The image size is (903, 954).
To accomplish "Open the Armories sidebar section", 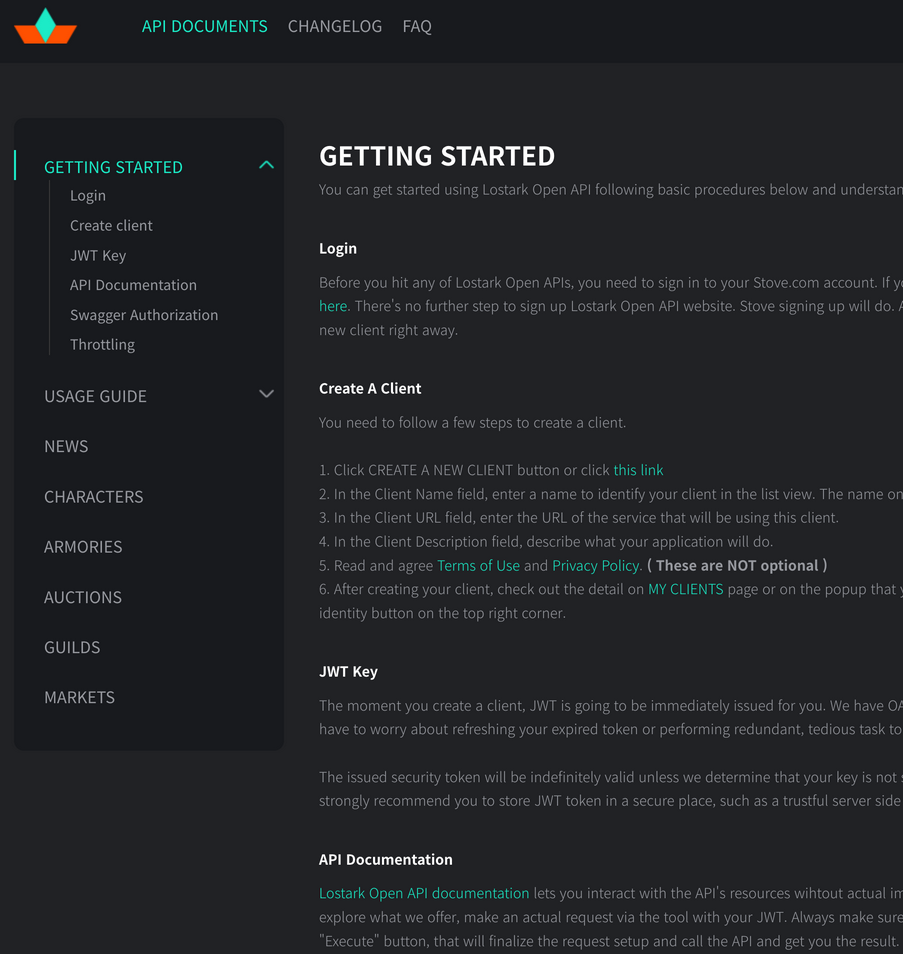I will (x=83, y=547).
